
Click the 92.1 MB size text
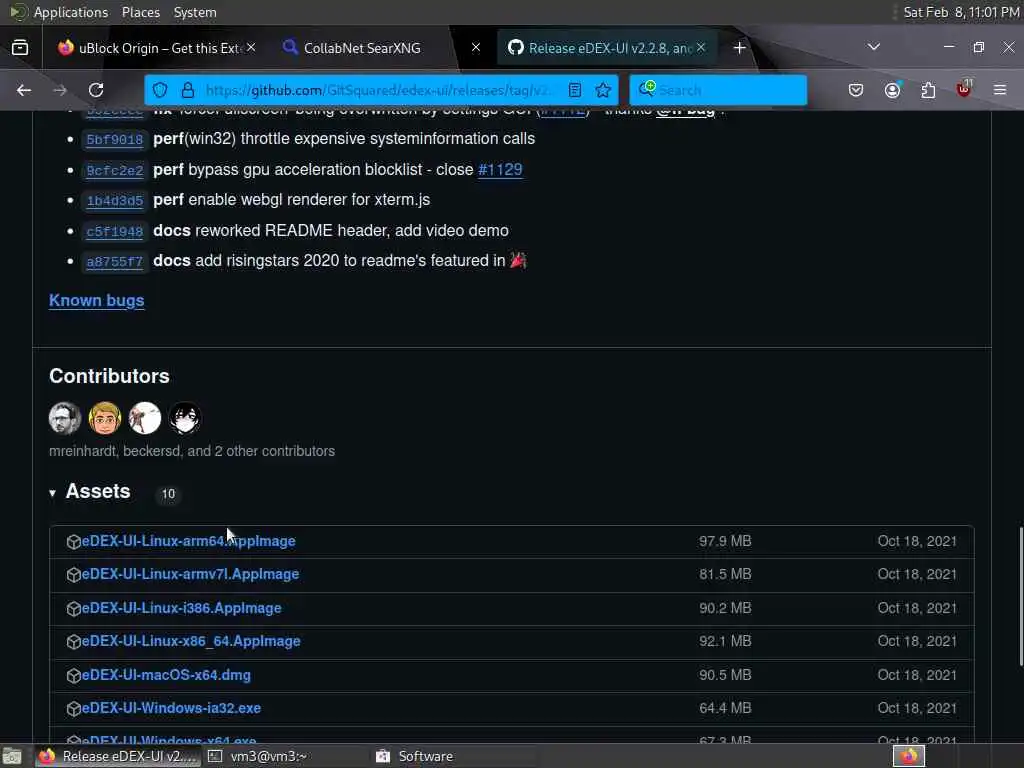(x=725, y=641)
